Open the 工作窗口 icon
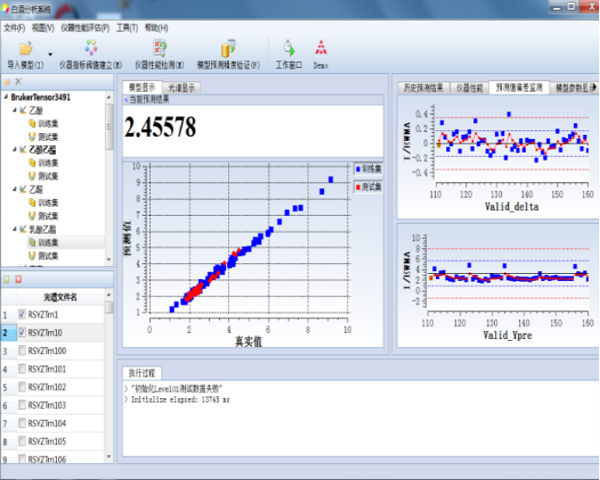Viewport: 600px width, 480px height. (289, 48)
